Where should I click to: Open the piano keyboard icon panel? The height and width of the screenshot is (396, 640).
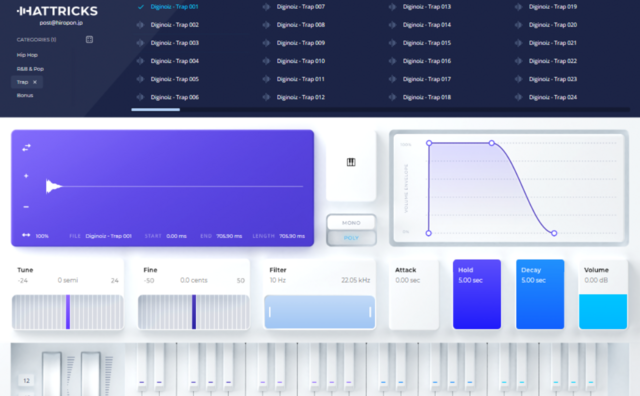(x=351, y=162)
